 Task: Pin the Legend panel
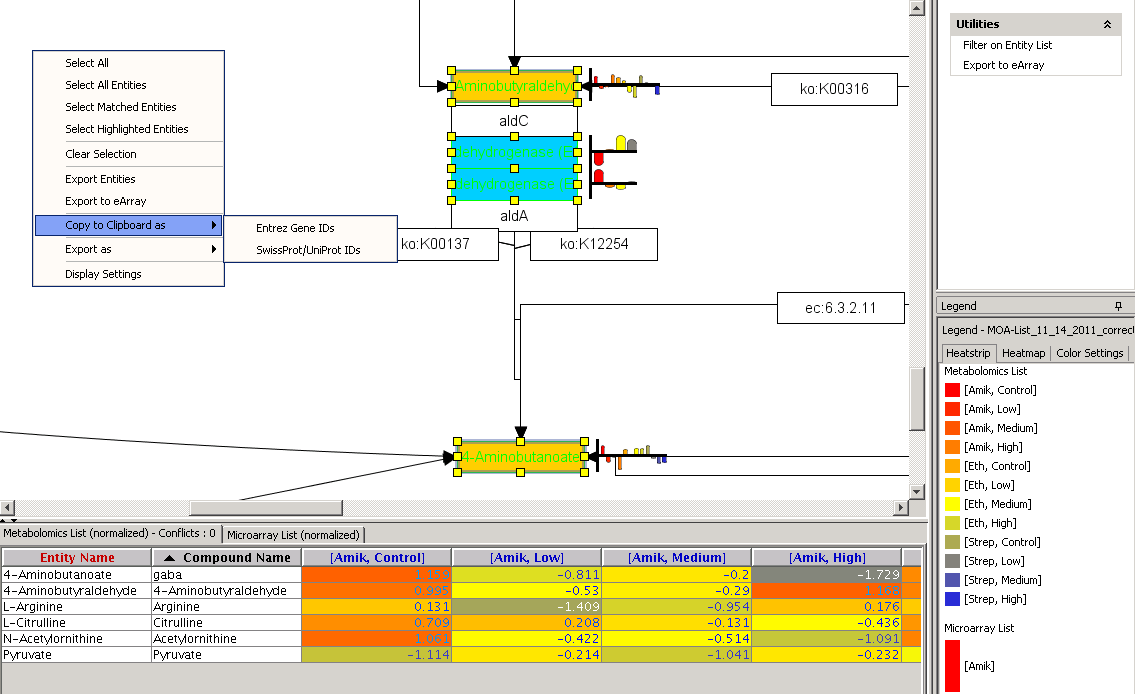[x=1118, y=306]
